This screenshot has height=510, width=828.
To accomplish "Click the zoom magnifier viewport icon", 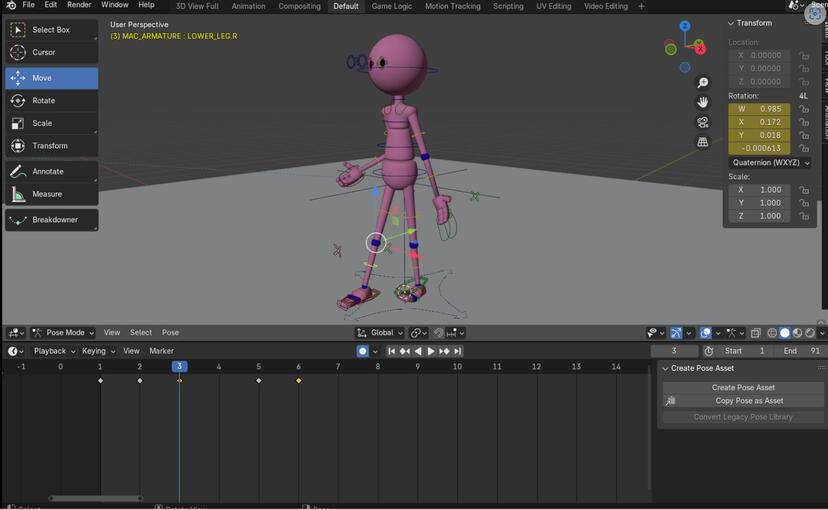I will point(703,83).
